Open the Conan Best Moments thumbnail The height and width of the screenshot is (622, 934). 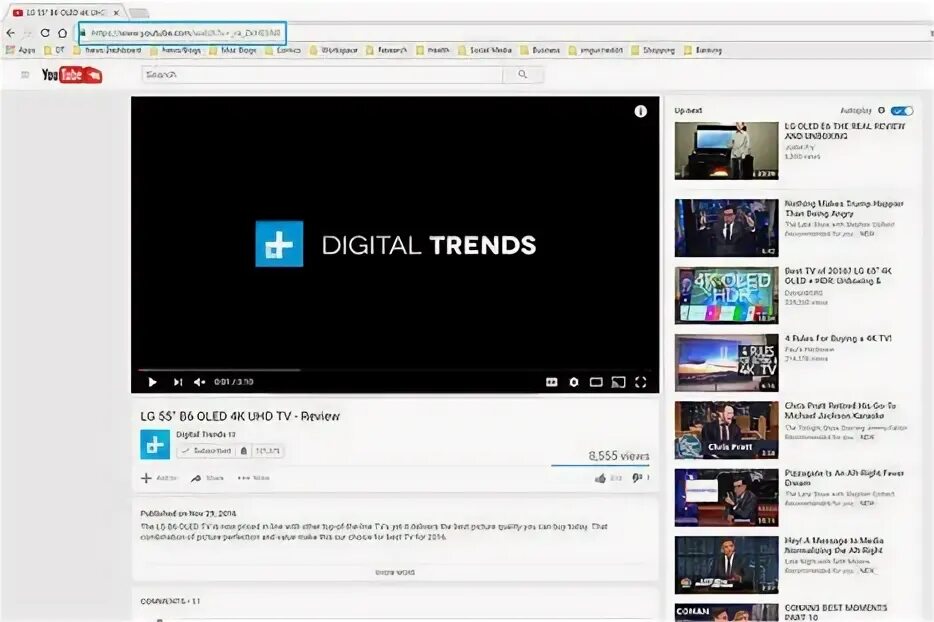pos(726,612)
